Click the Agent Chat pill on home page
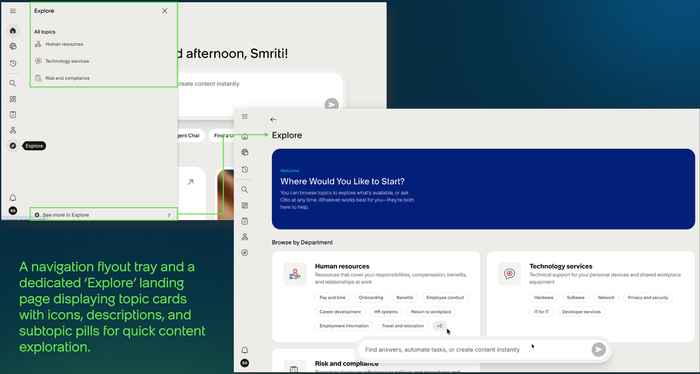 coord(191,136)
